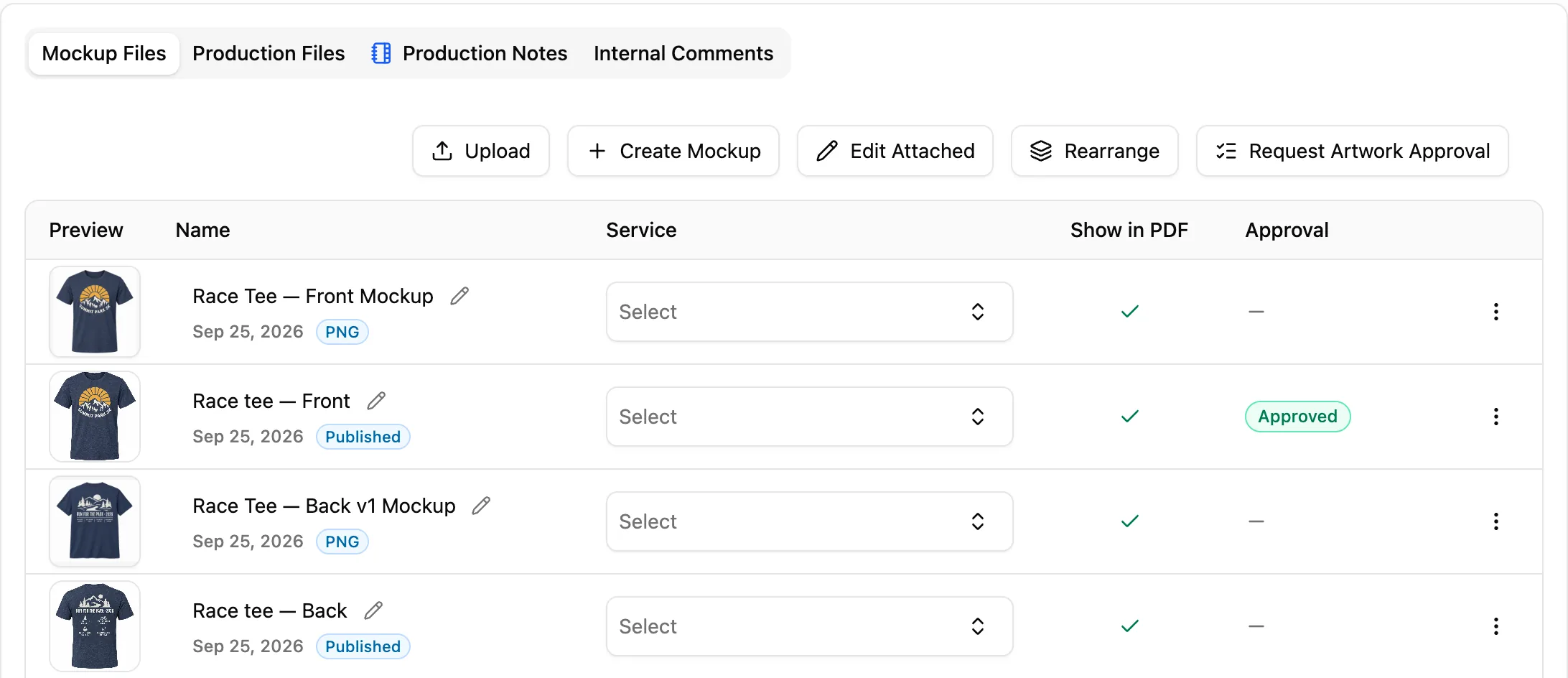Click the Approval column header
The height and width of the screenshot is (678, 1568).
pyautogui.click(x=1287, y=230)
